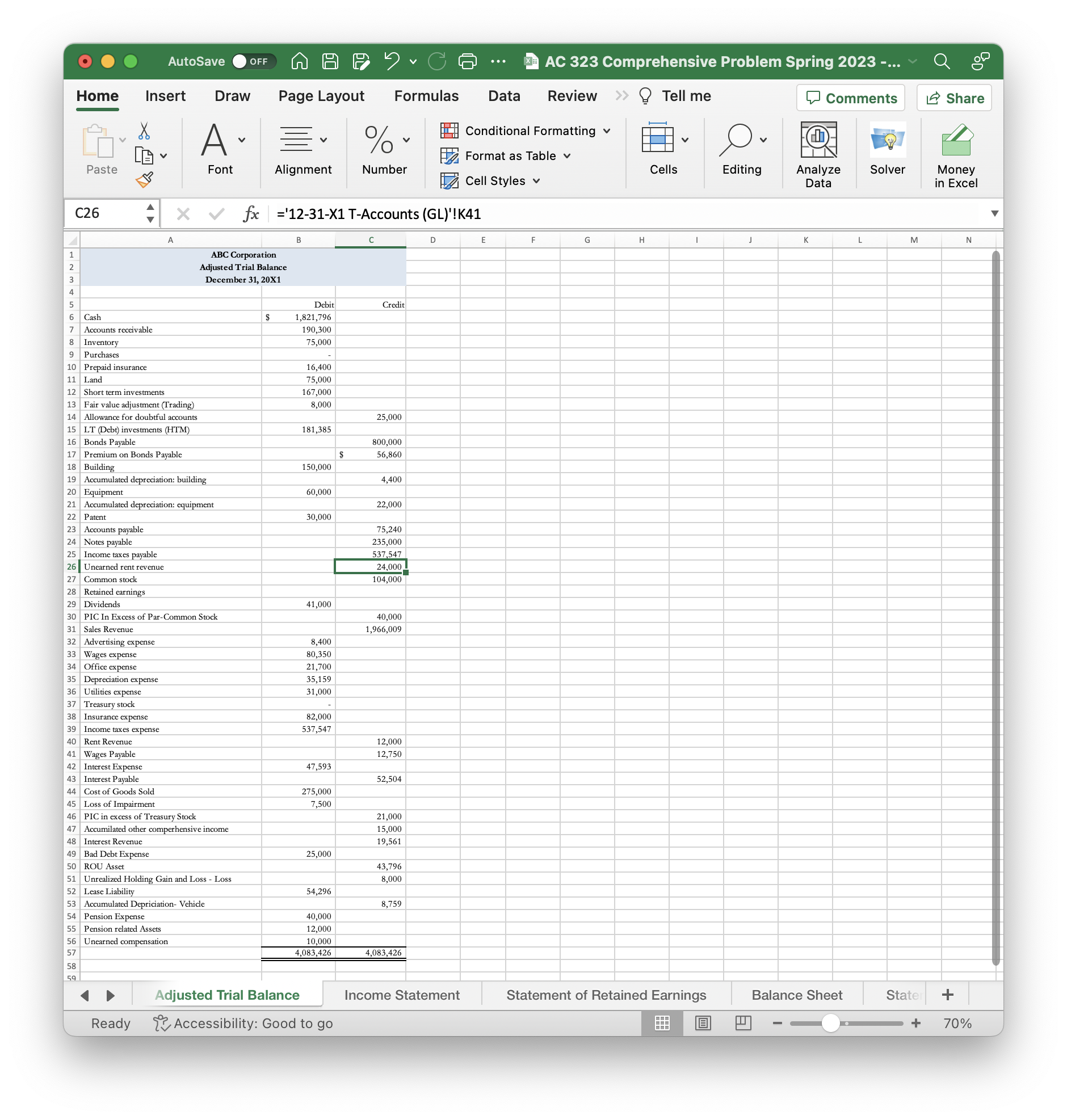Open the Alignment group icon

[x=296, y=139]
